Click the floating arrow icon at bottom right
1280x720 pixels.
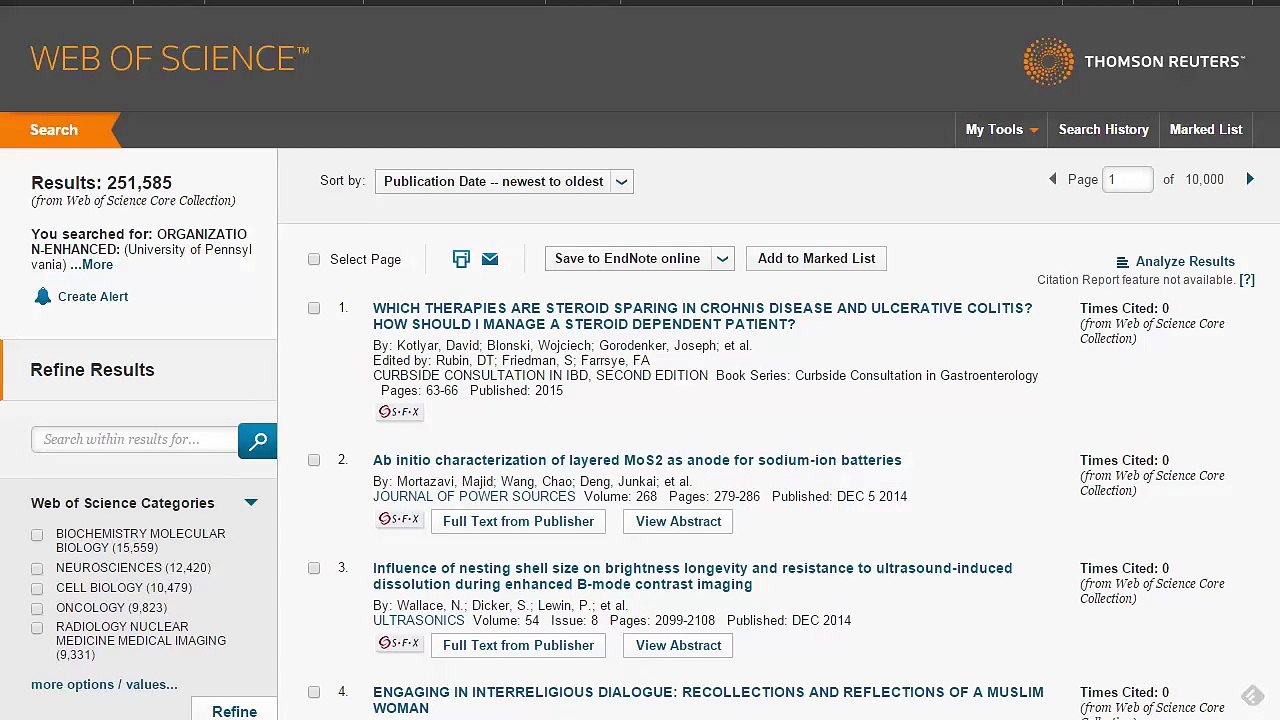(x=1252, y=695)
